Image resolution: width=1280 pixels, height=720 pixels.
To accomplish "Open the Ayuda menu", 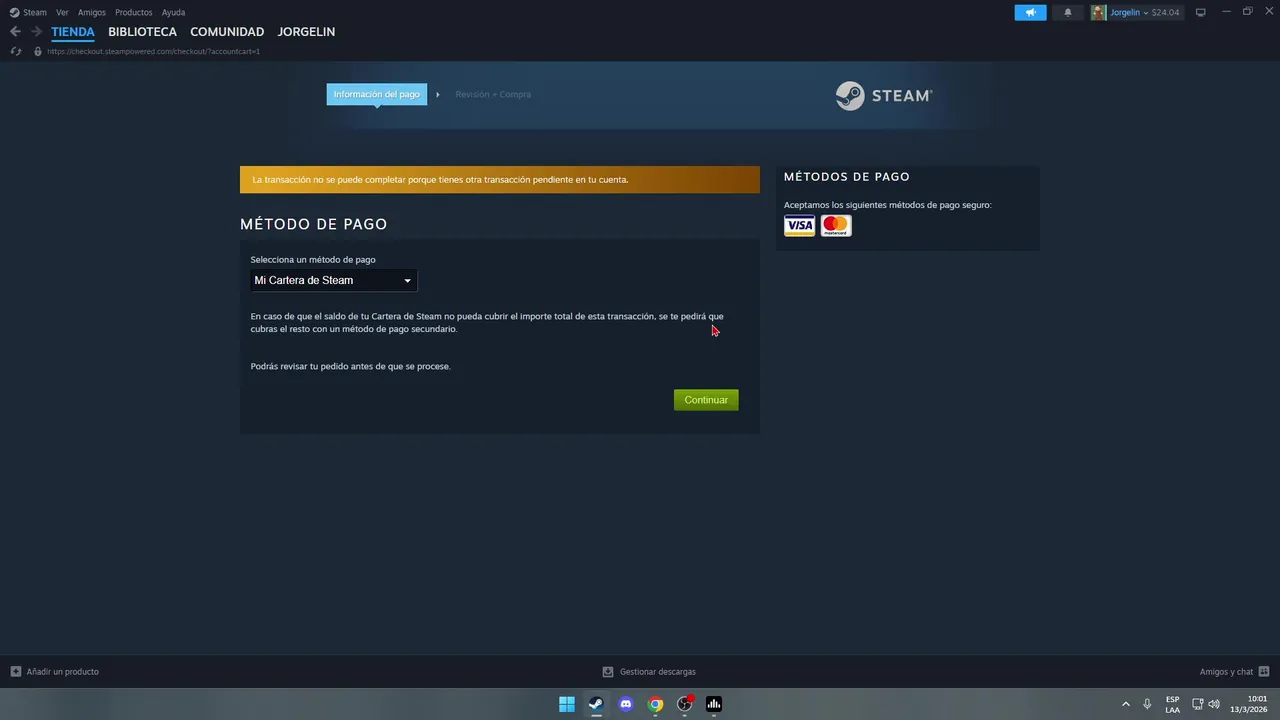I will pyautogui.click(x=173, y=12).
